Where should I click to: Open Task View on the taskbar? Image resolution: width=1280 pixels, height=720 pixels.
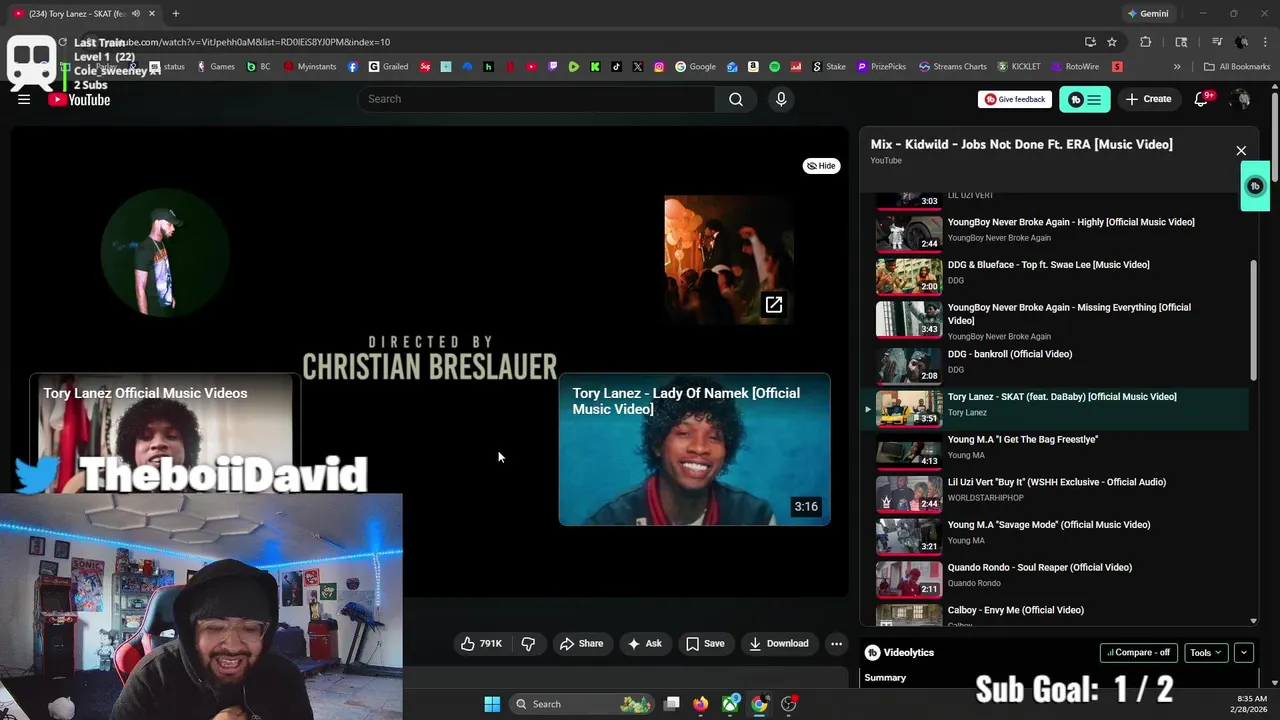point(672,704)
